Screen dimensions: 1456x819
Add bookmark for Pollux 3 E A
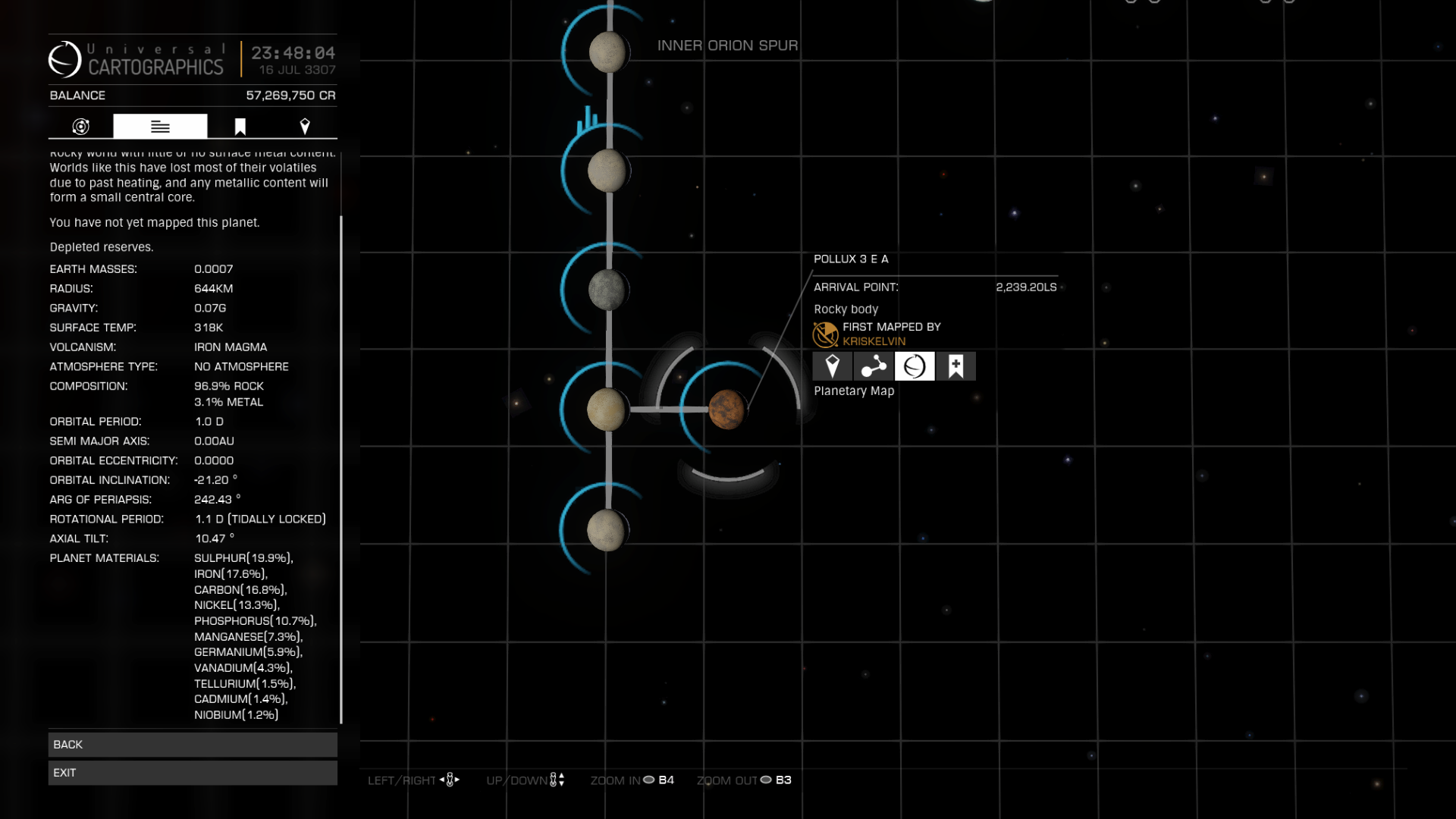[955, 366]
